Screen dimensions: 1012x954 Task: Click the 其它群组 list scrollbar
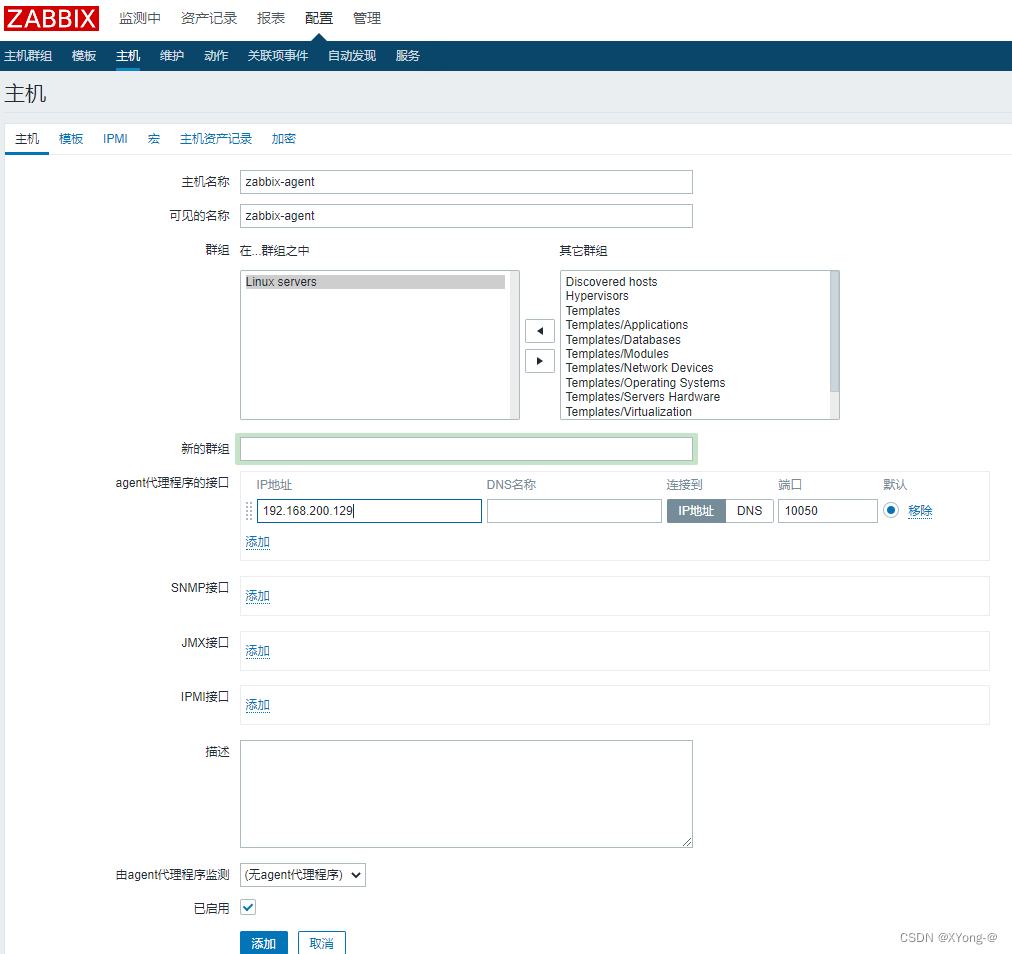[834, 332]
